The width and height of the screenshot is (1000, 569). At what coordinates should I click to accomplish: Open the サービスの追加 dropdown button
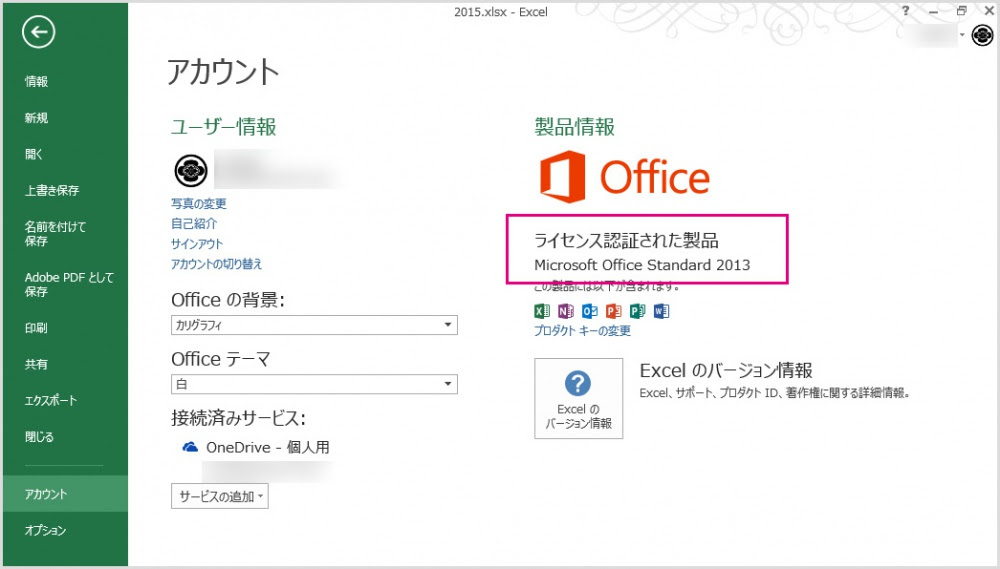click(x=219, y=496)
